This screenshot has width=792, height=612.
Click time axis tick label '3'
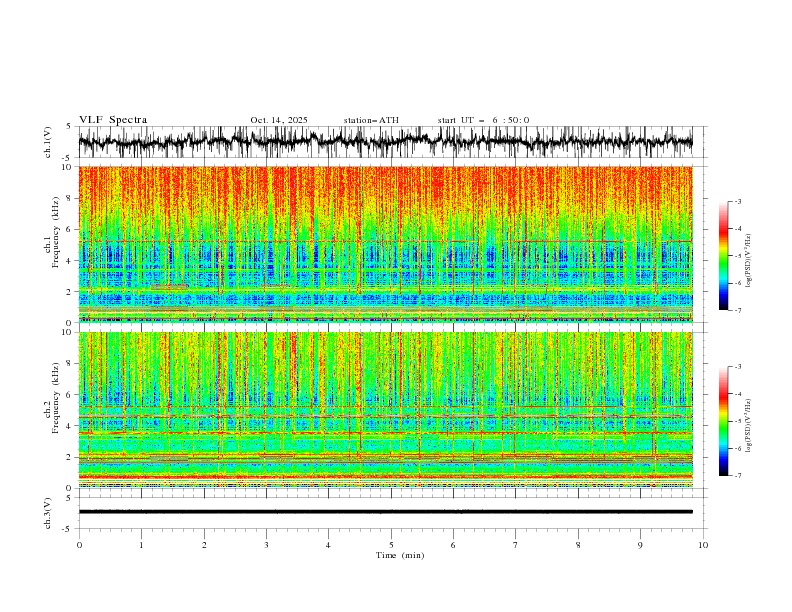pos(266,545)
